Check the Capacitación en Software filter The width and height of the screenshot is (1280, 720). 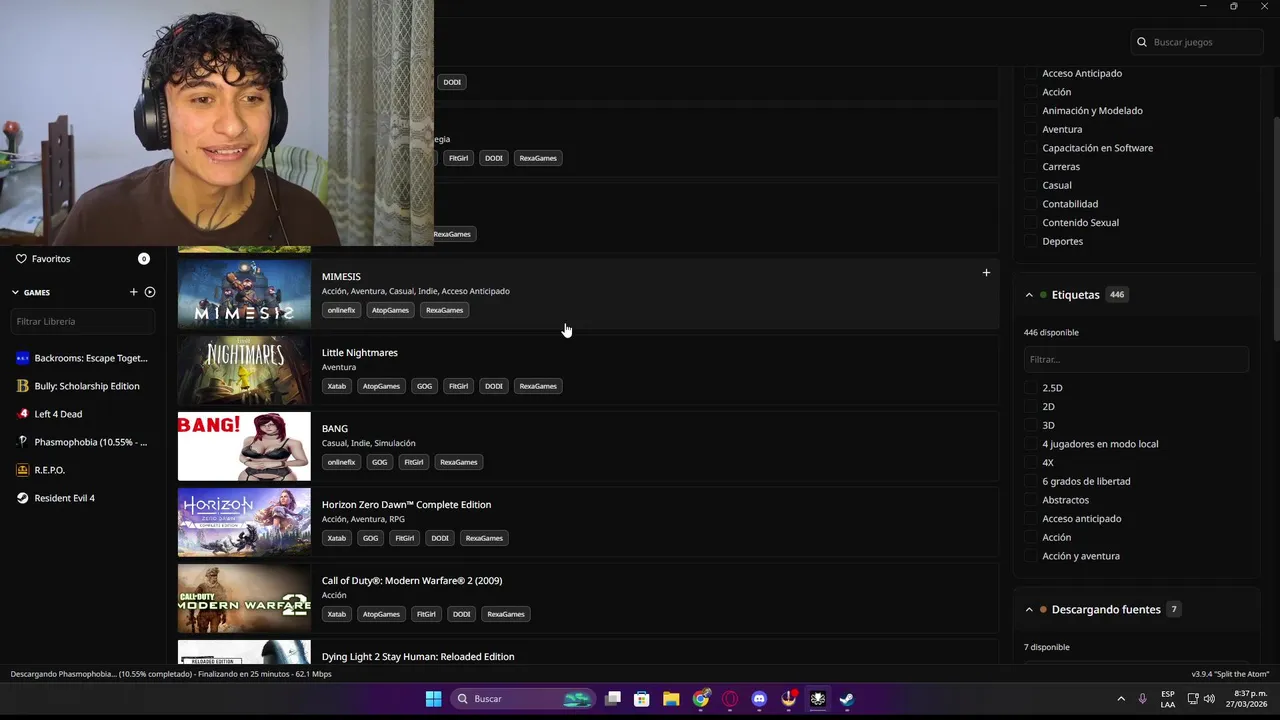1030,148
